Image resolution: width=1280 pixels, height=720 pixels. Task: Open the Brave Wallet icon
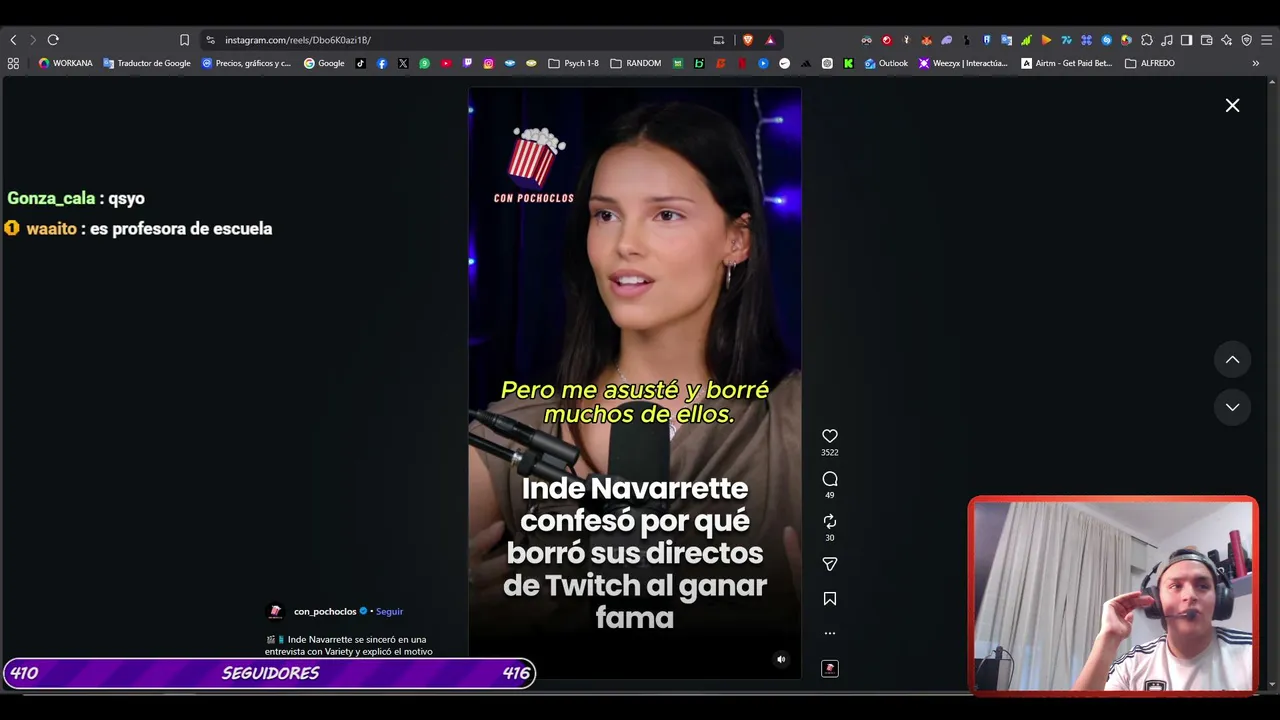click(1206, 40)
